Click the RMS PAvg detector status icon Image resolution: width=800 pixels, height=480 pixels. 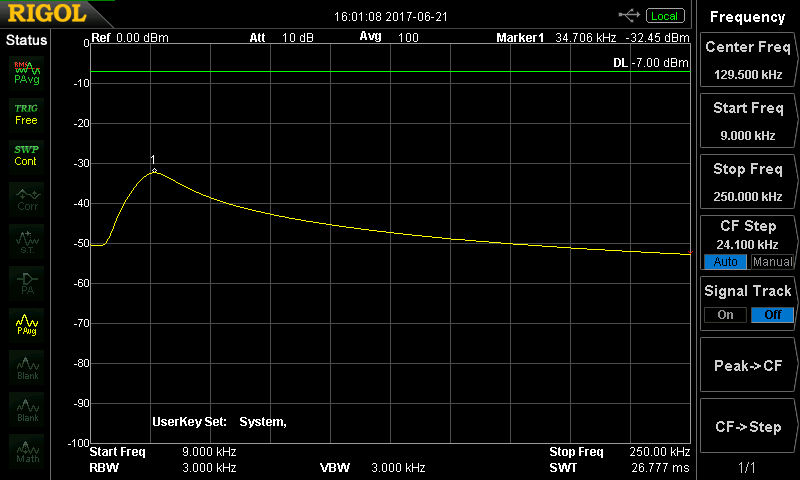[x=27, y=73]
